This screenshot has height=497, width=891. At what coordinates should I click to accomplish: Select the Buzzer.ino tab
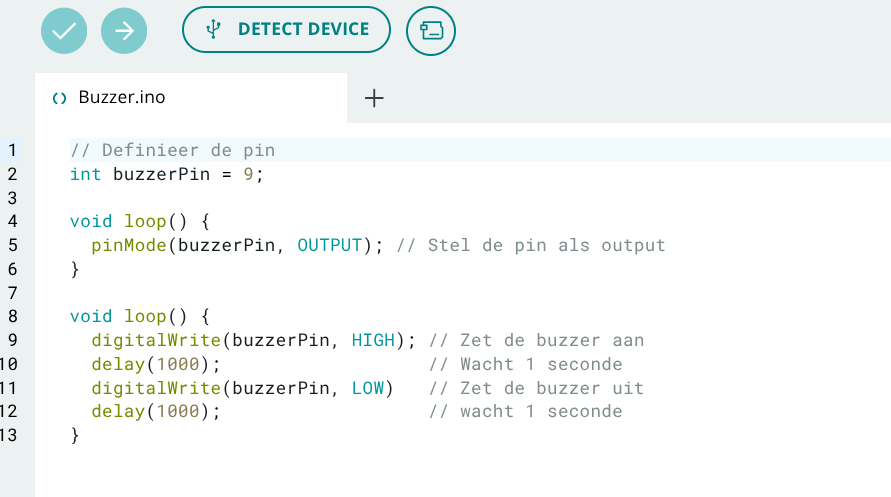point(122,98)
